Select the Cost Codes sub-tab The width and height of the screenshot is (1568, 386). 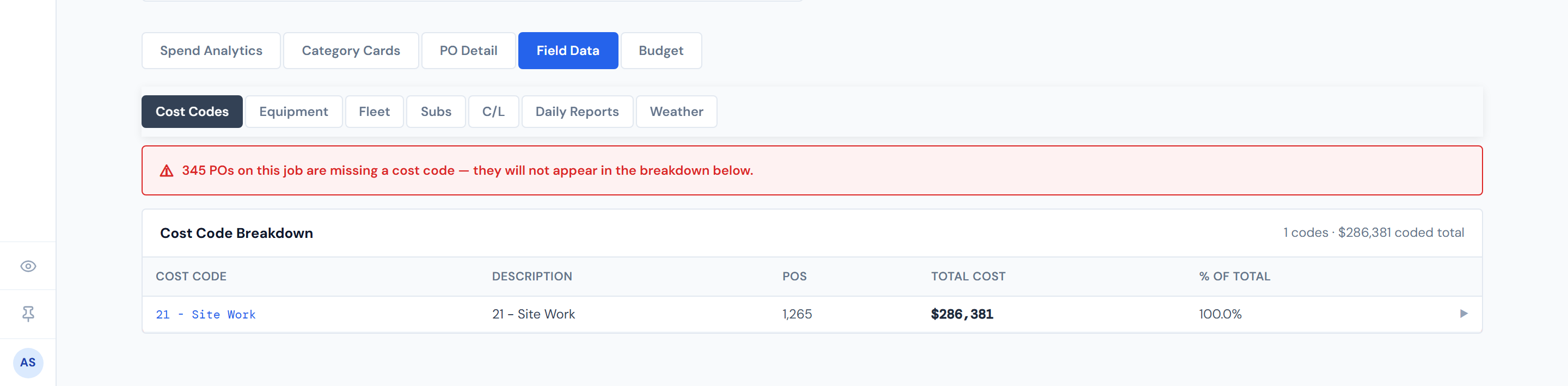pyautogui.click(x=192, y=112)
